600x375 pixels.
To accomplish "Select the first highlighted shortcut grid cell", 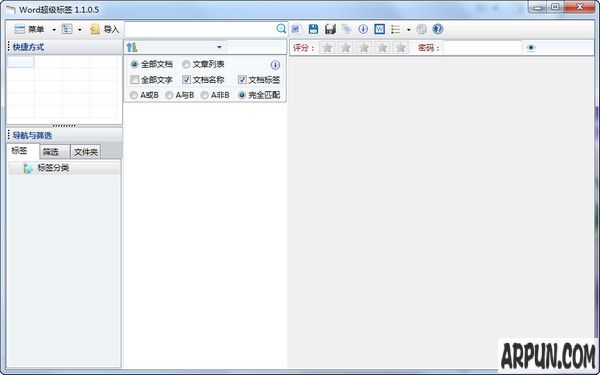I will [21, 62].
